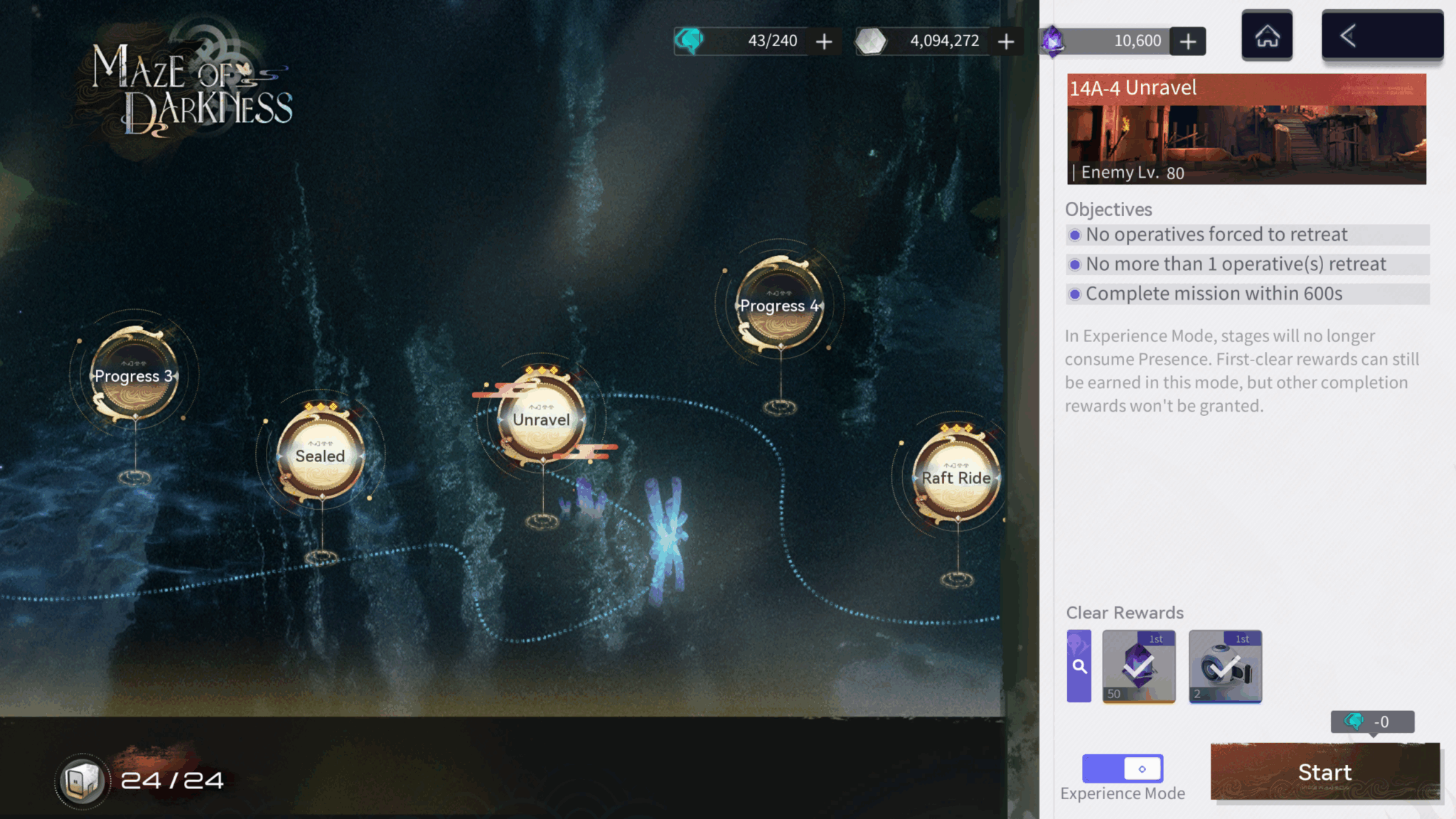
Task: Select objective 'No operatives forced to retreat'
Action: (x=1248, y=235)
